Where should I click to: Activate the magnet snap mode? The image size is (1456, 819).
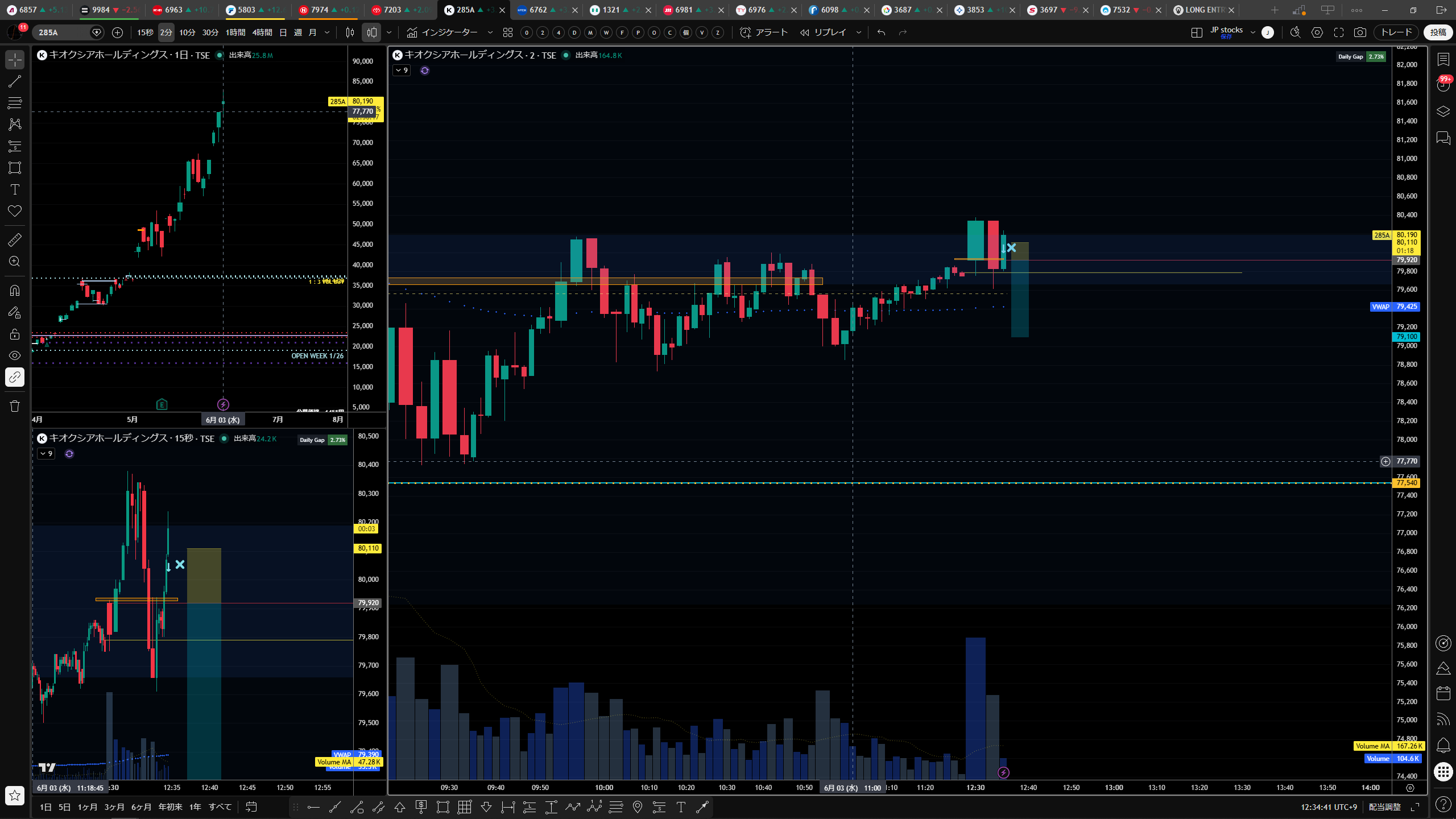pos(15,291)
